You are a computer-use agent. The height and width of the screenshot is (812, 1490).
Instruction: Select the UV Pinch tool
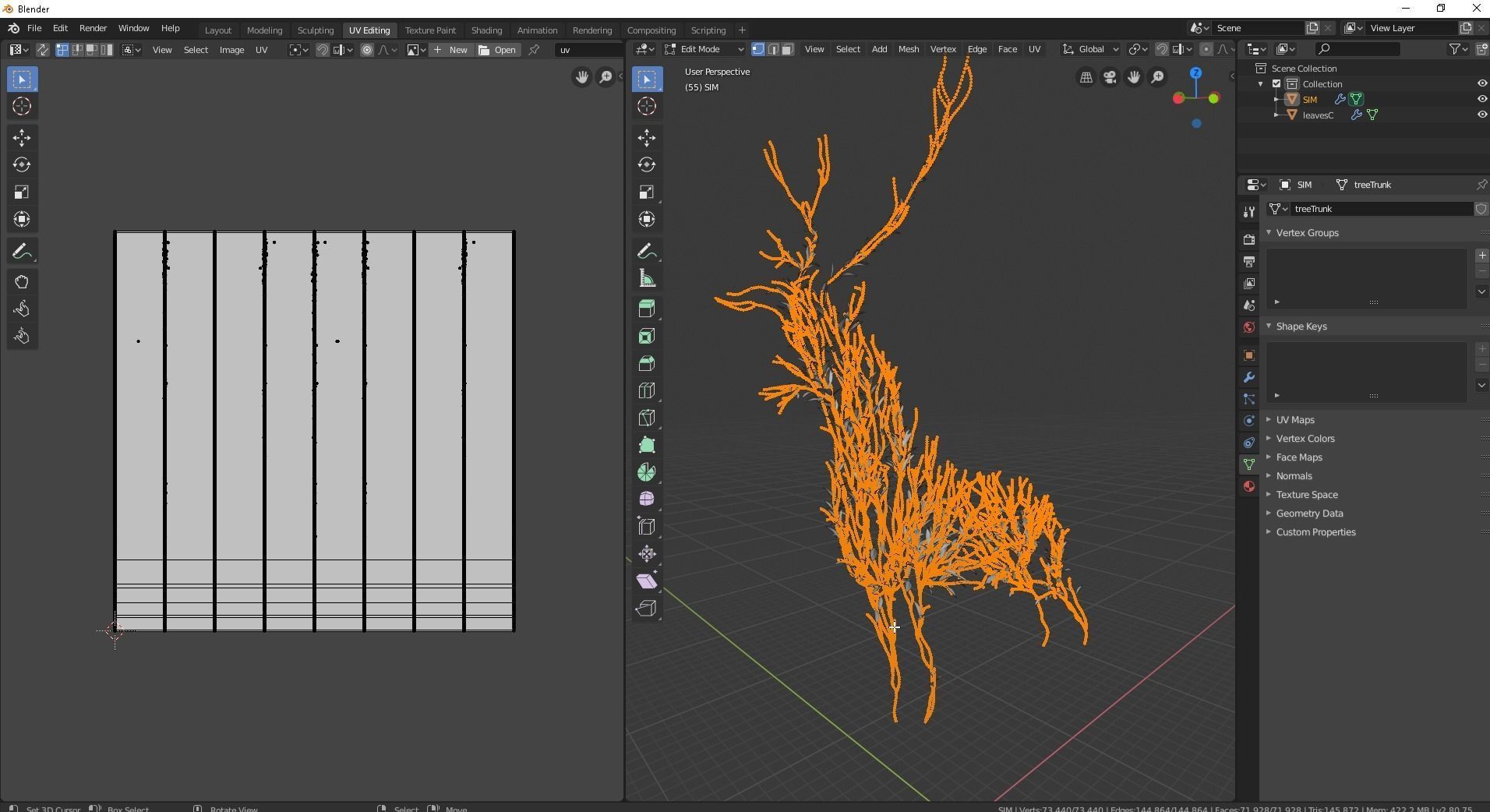(22, 337)
